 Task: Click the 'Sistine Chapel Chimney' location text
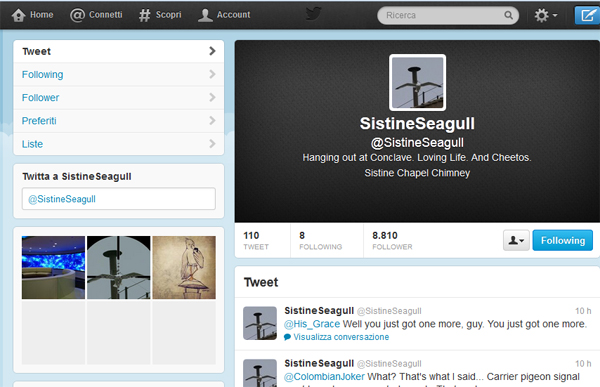coord(417,173)
